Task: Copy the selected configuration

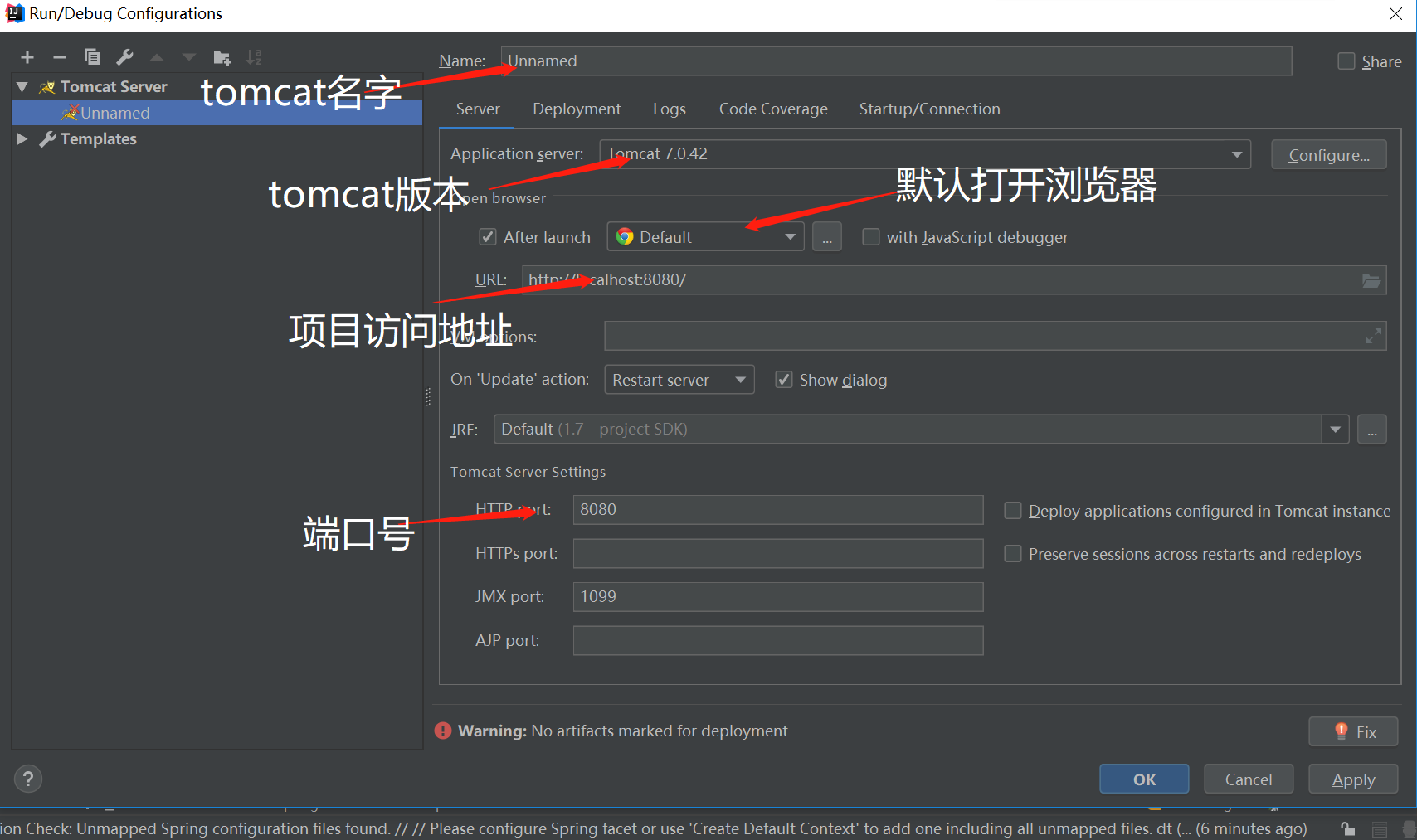Action: (92, 57)
